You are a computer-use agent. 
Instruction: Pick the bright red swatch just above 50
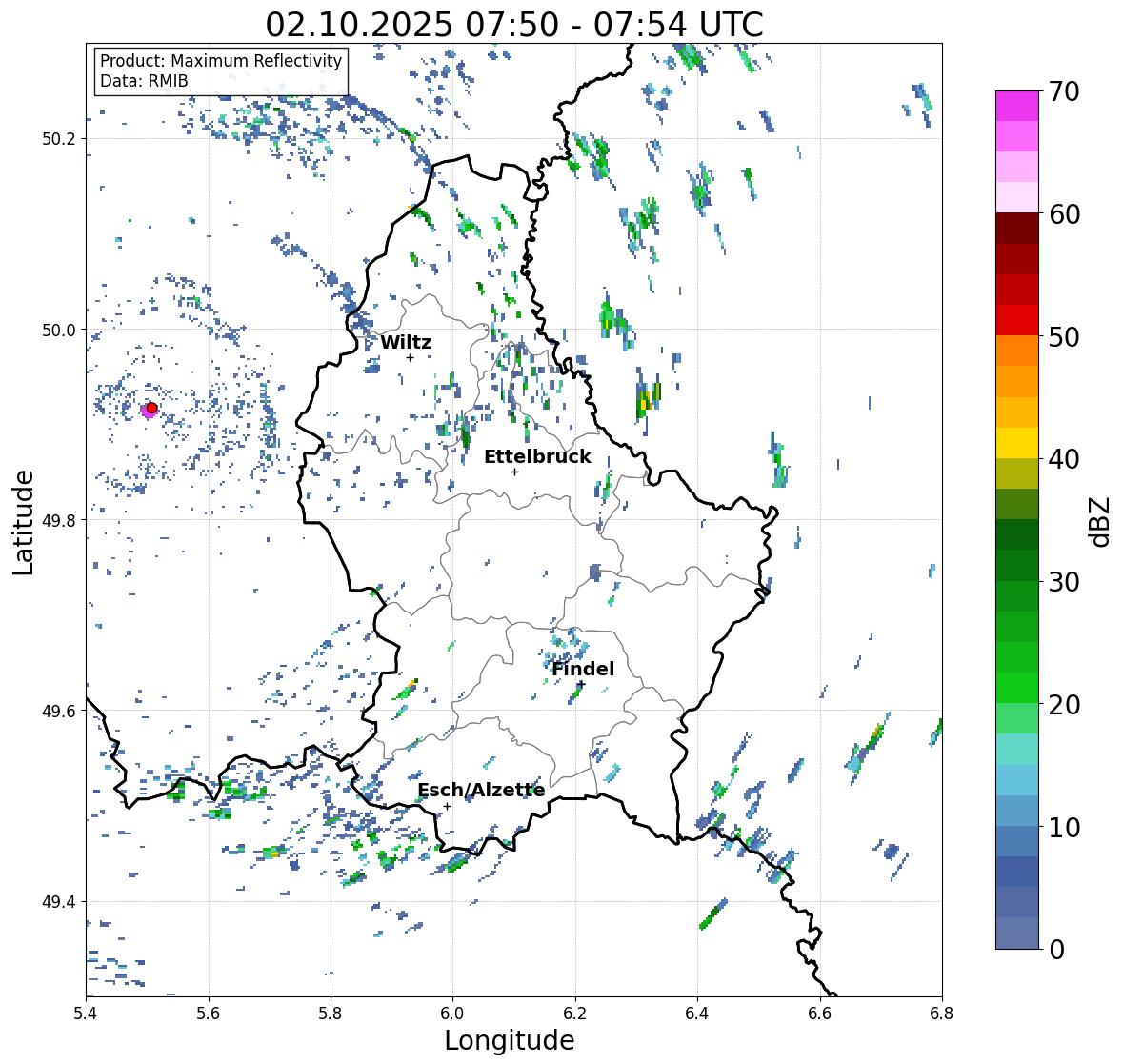pos(1017,320)
